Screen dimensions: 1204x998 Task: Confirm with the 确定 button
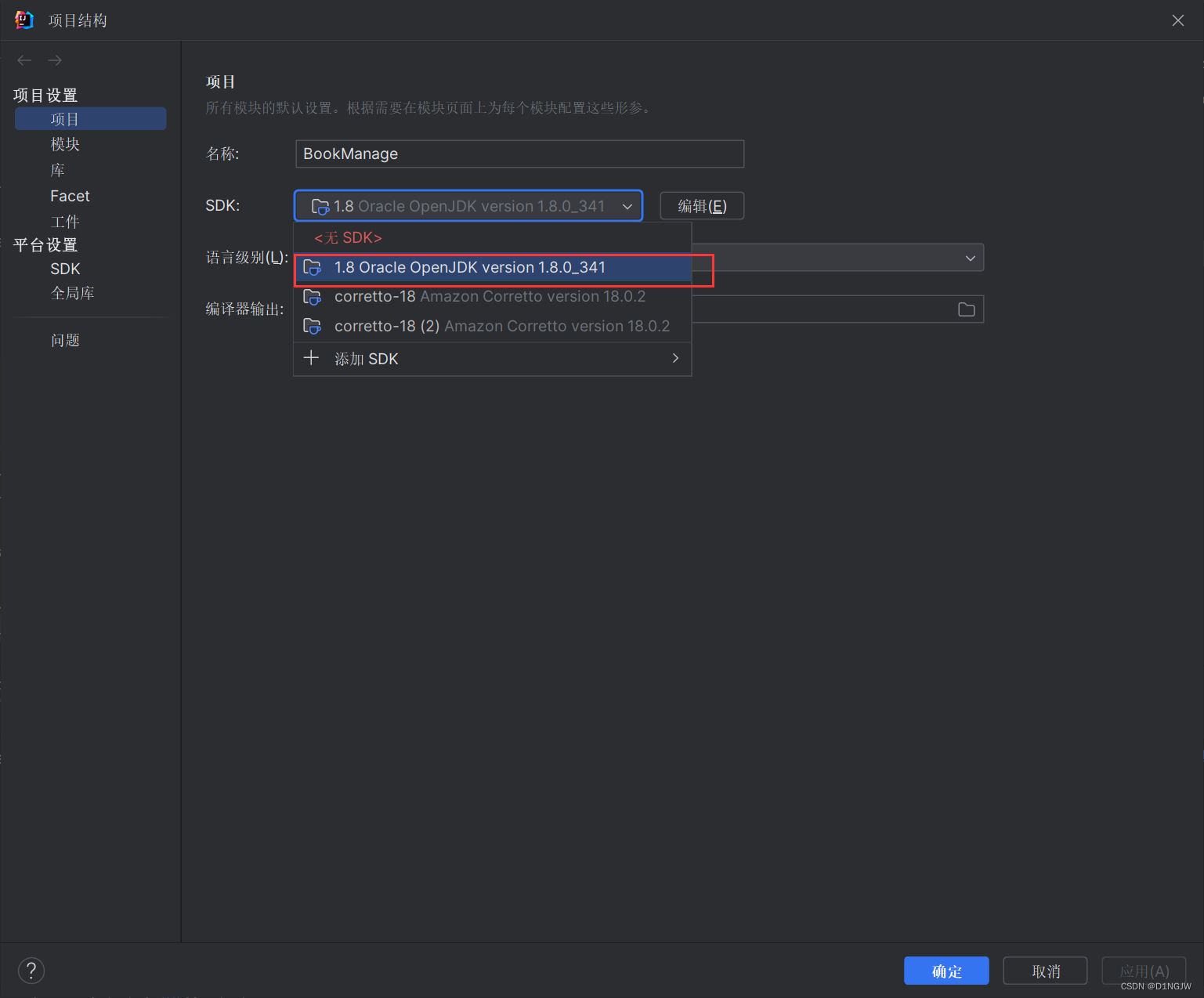946,971
